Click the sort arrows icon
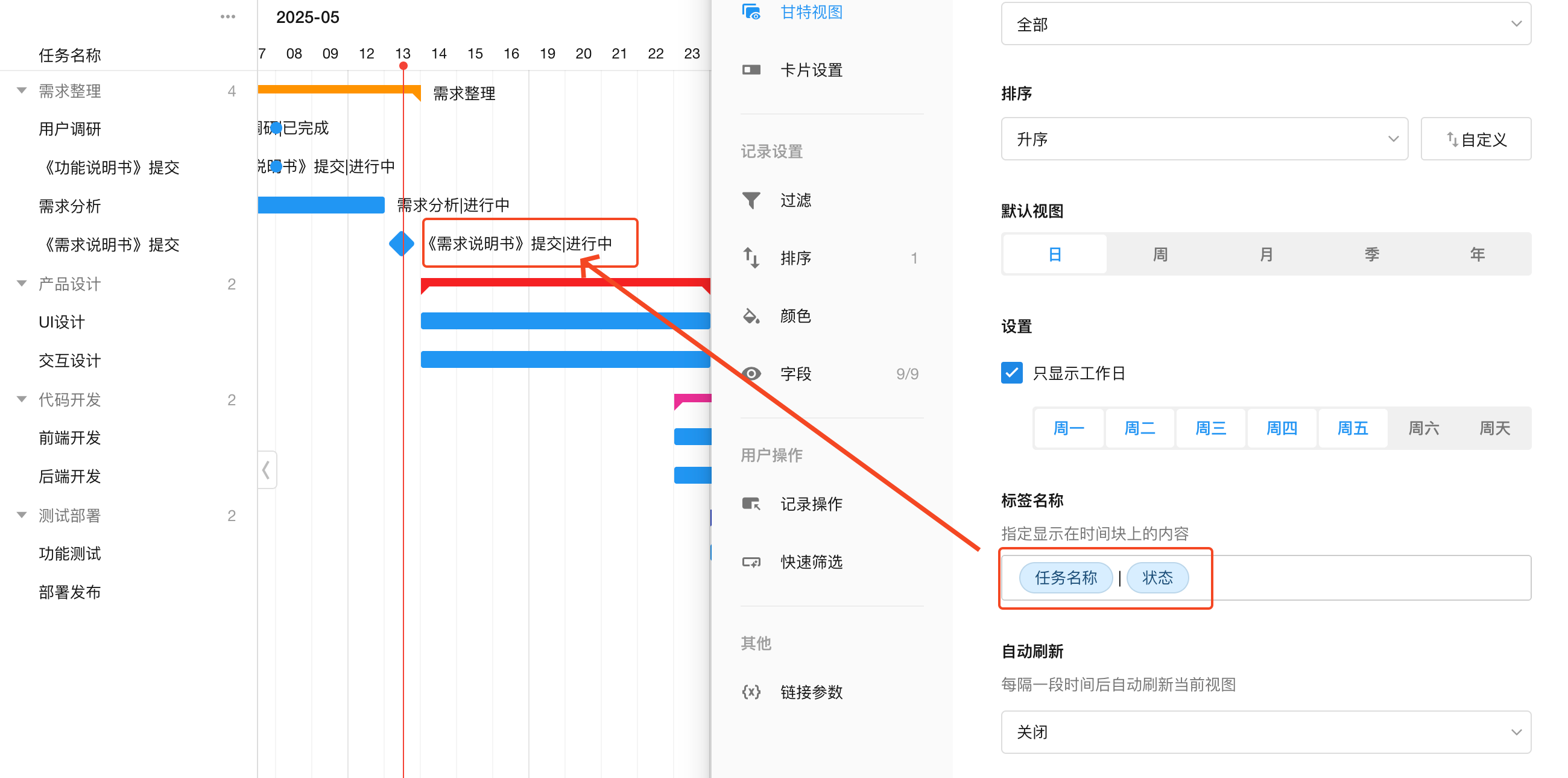The image size is (1568, 778). coord(751,258)
